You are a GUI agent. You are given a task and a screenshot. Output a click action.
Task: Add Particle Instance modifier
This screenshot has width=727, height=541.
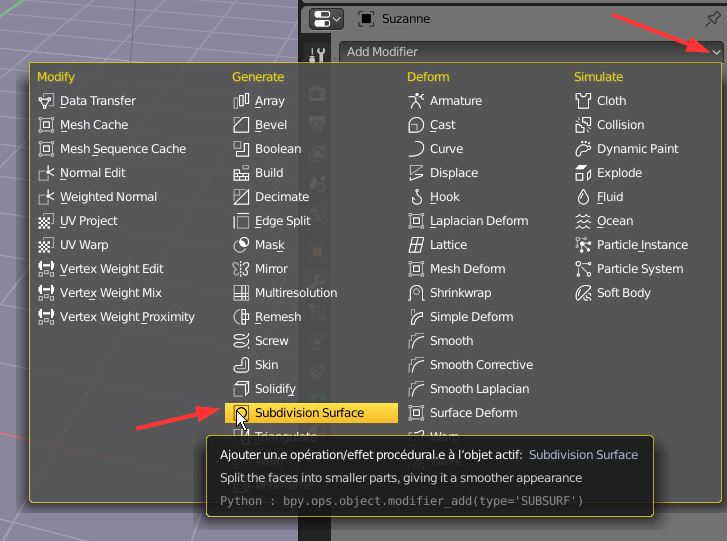click(x=631, y=245)
